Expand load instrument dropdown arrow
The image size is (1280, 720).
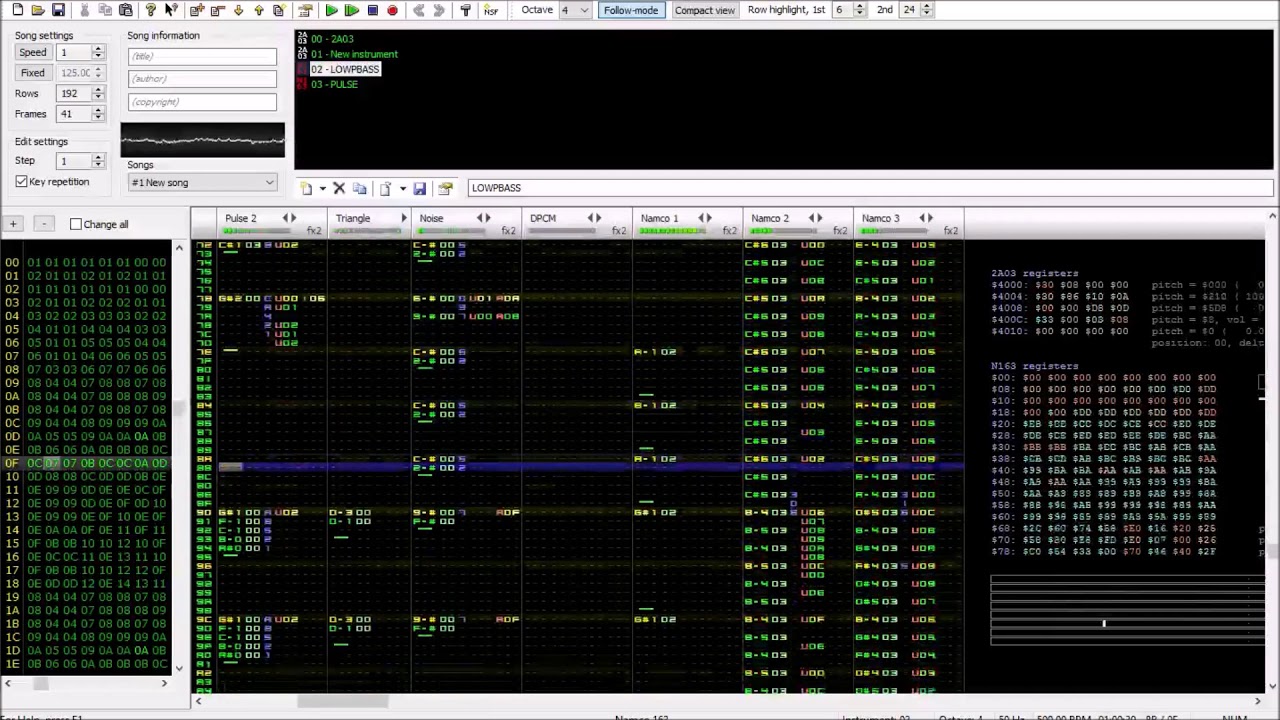[402, 188]
